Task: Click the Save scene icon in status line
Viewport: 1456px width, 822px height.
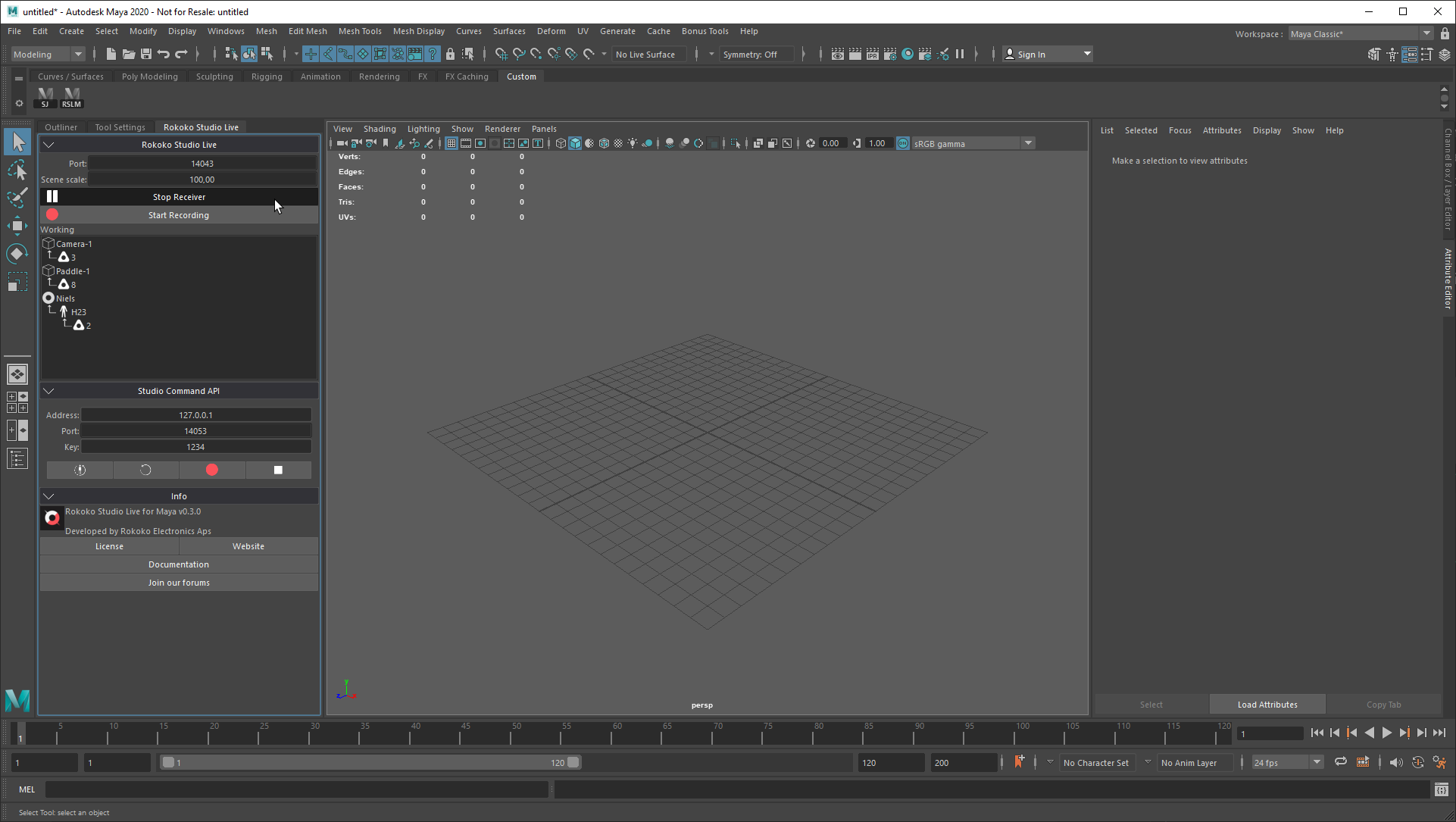Action: point(146,54)
